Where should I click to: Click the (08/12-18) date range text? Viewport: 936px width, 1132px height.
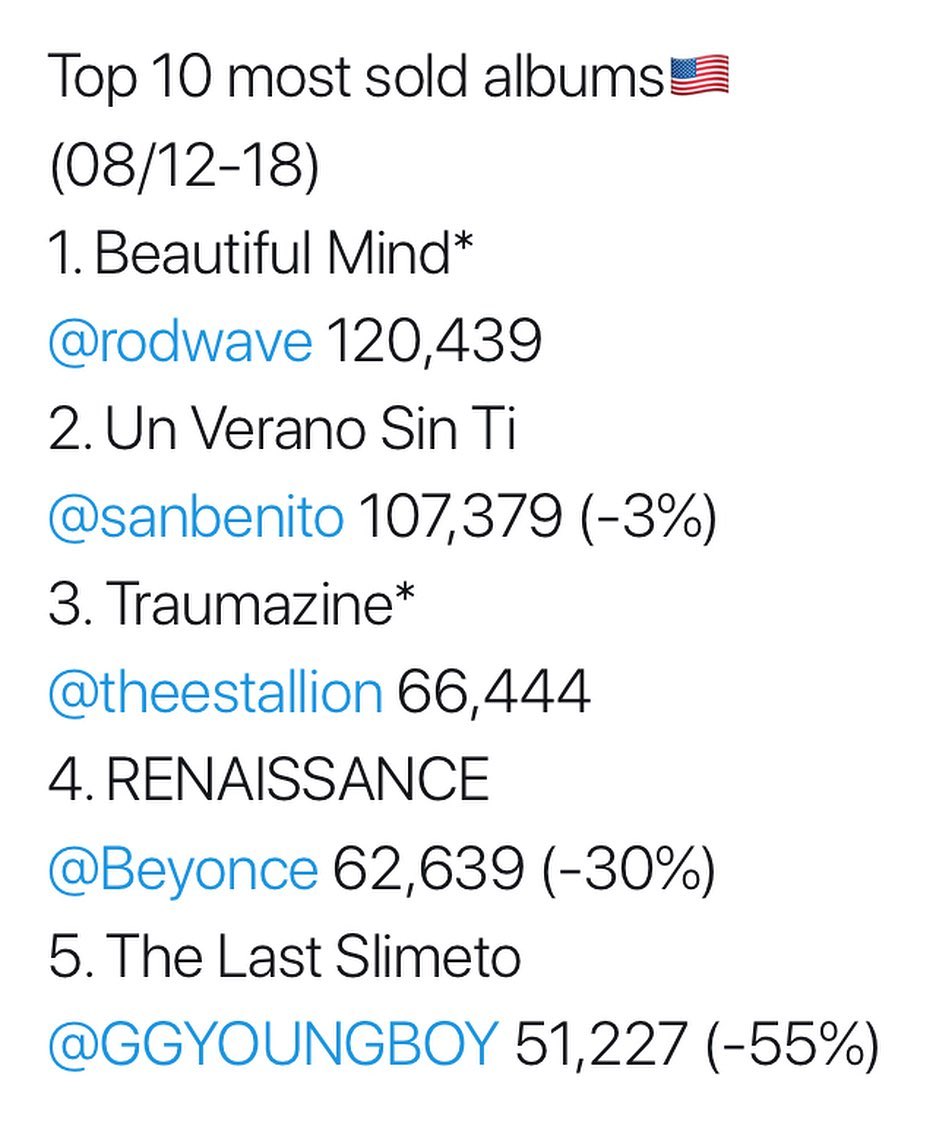183,166
